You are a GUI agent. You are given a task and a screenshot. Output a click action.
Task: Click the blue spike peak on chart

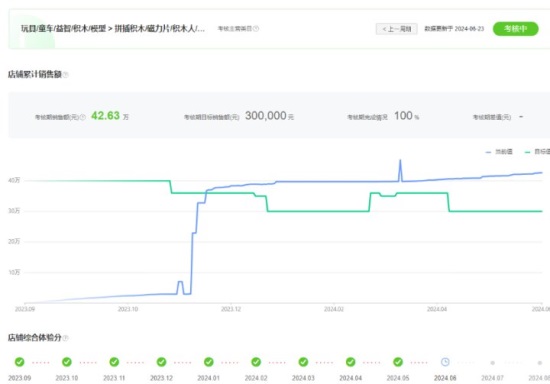pos(400,161)
